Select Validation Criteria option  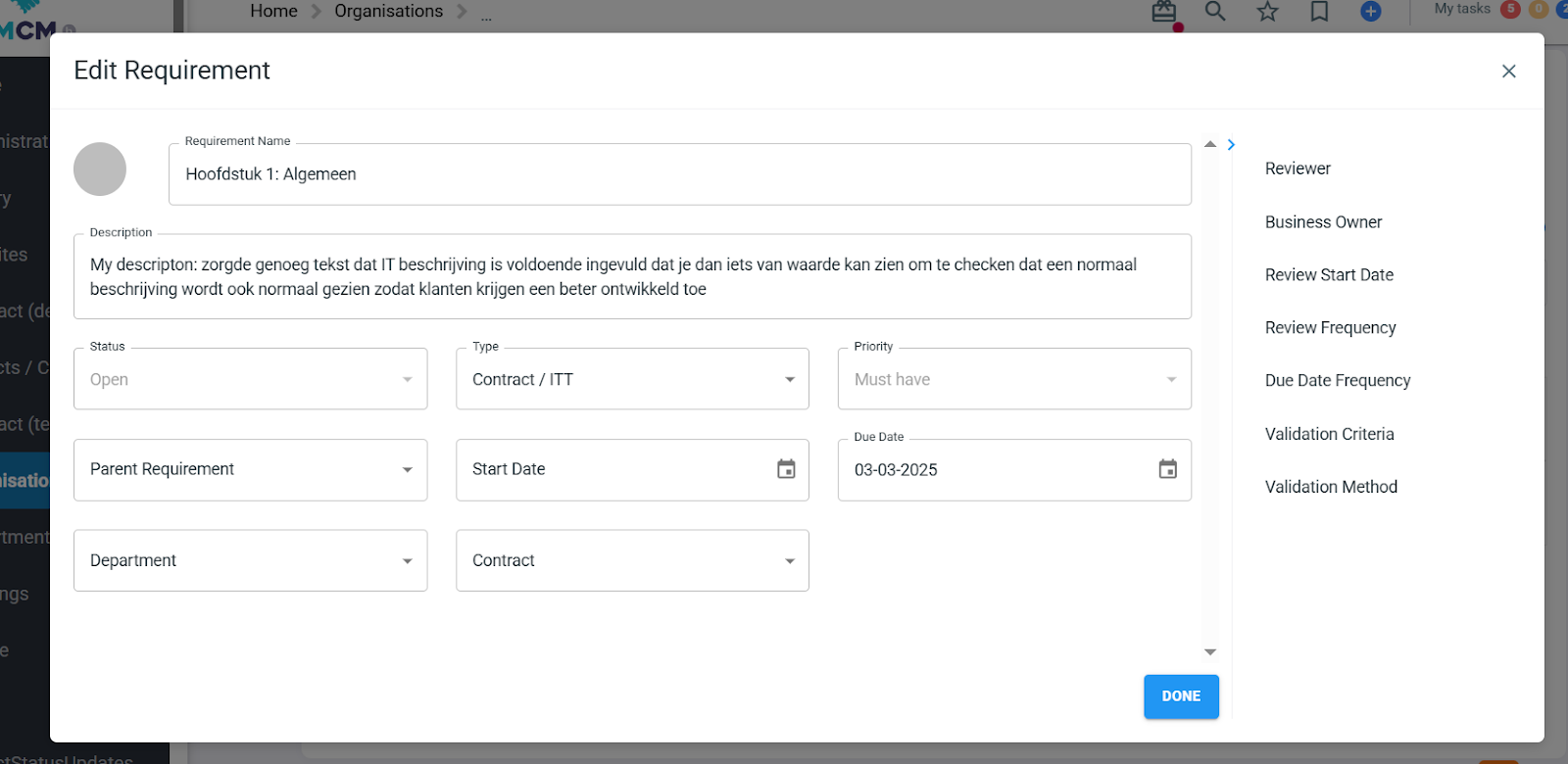coord(1329,434)
